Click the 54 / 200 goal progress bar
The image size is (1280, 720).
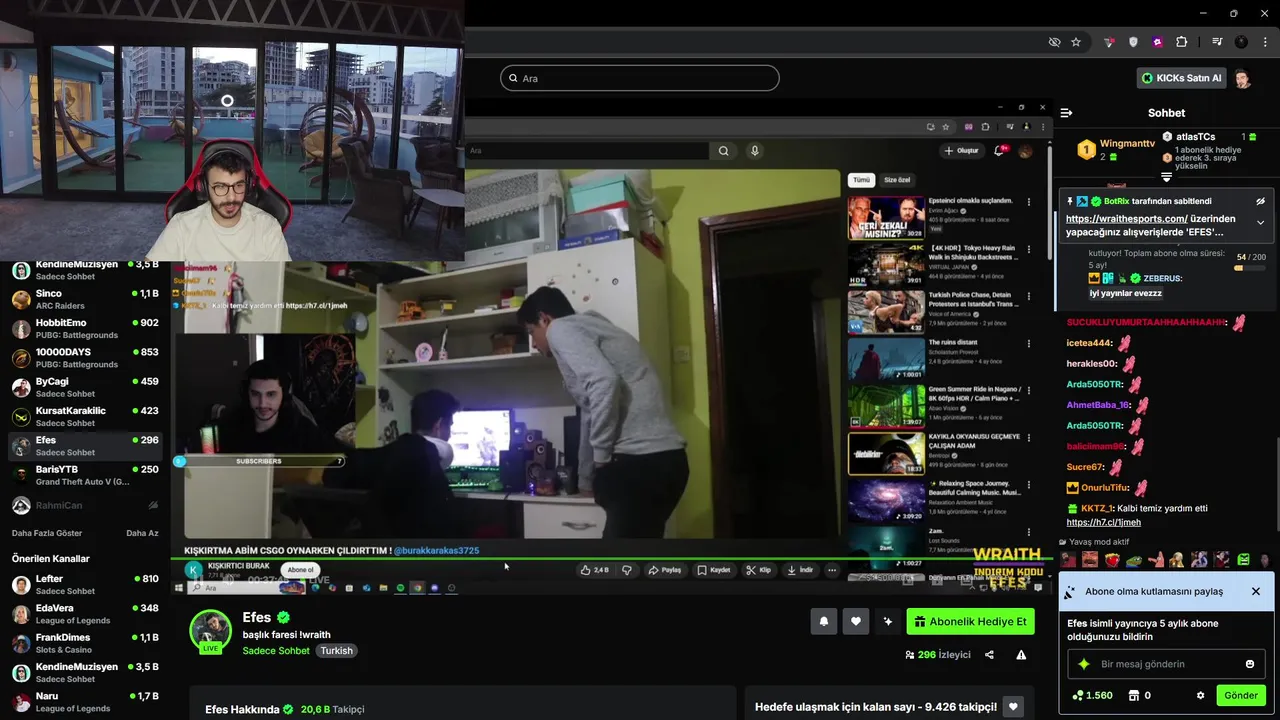tap(1250, 268)
